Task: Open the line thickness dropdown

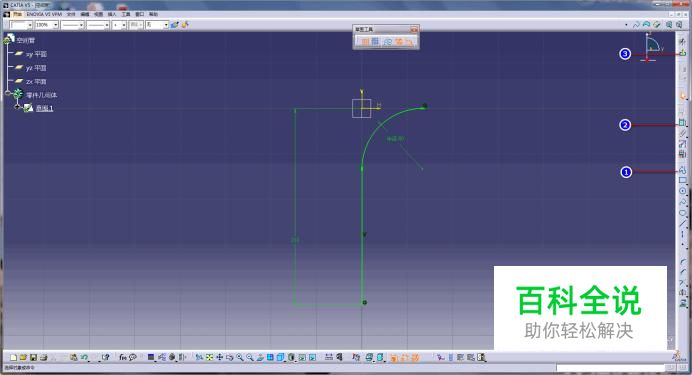Action: [x=72, y=25]
